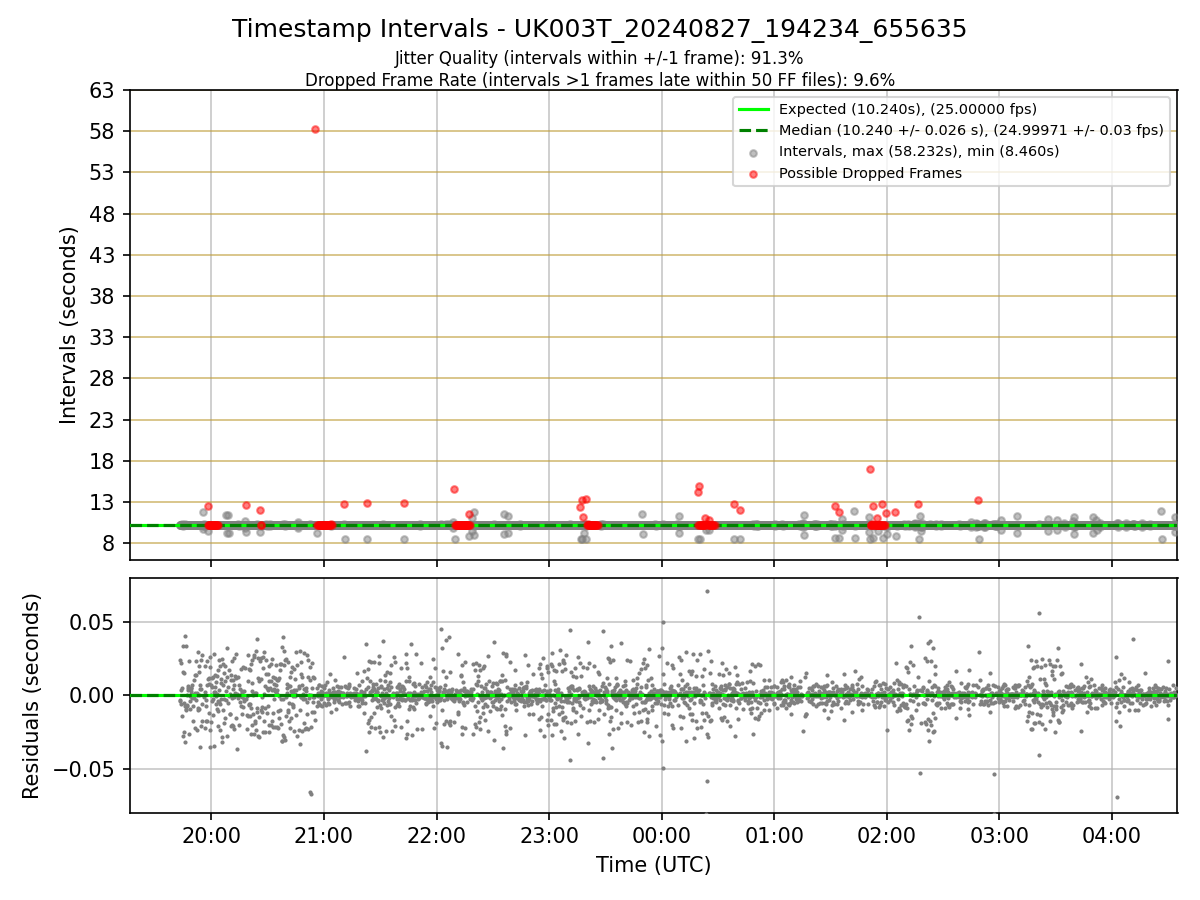
Task: Click the plot title 'Timestamp Intervals - UK003T_20240827_194234_655635'
Action: pos(599,29)
